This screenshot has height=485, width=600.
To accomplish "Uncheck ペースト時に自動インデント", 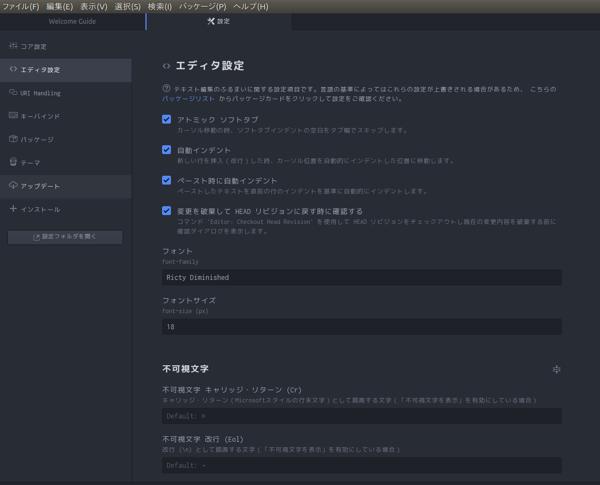I will point(166,180).
